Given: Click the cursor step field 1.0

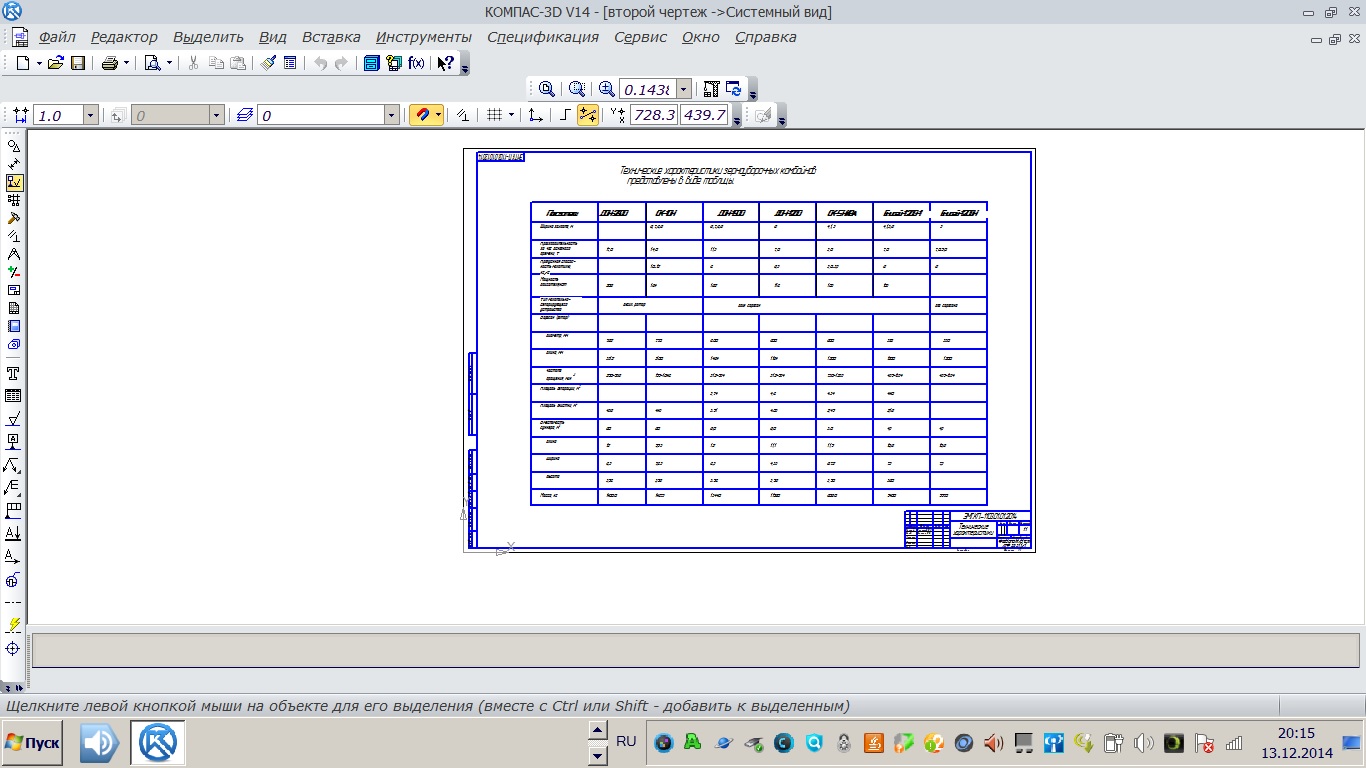Looking at the screenshot, I should click(x=58, y=116).
